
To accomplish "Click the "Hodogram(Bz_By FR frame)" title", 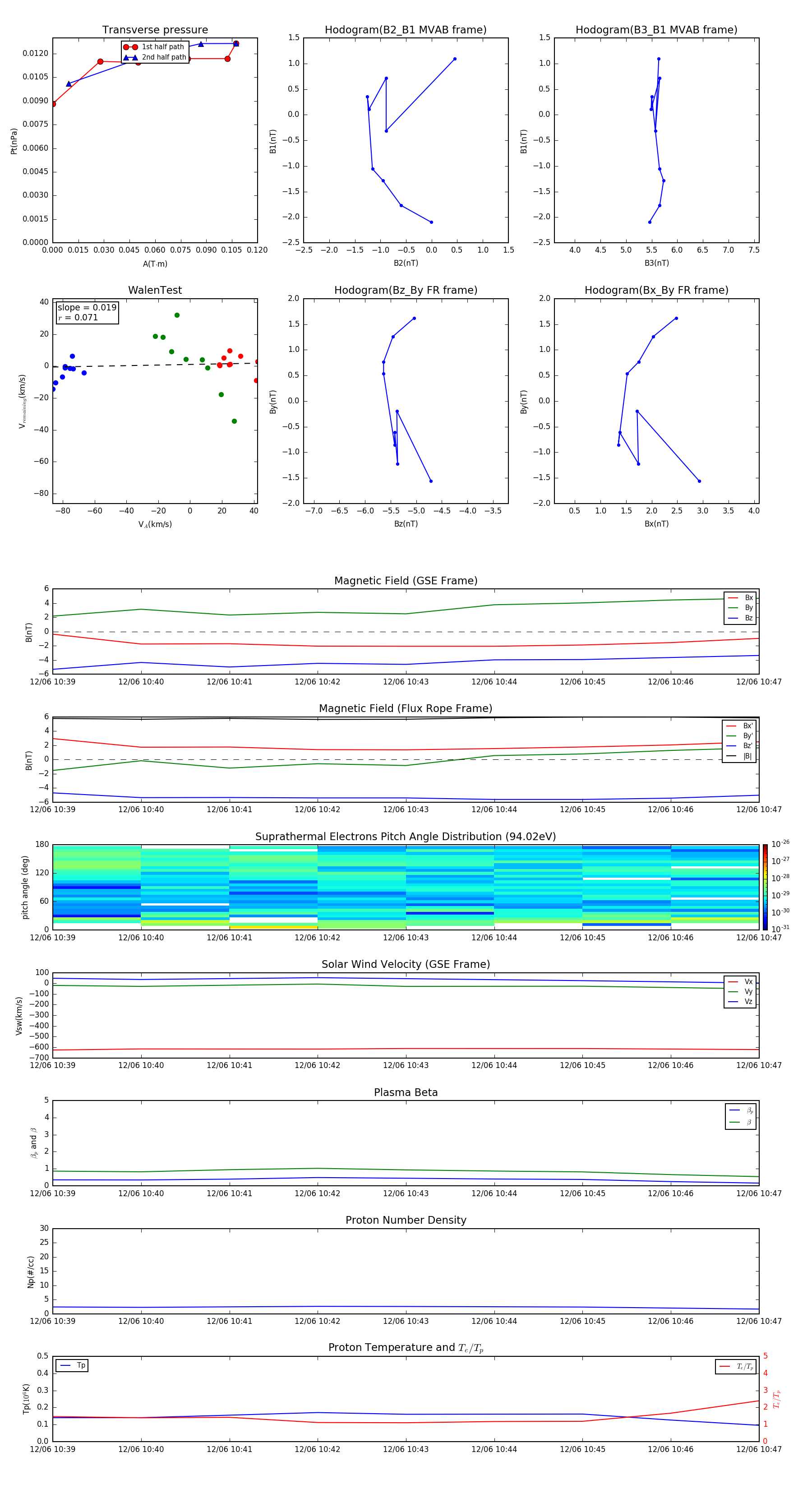I will (x=406, y=290).
